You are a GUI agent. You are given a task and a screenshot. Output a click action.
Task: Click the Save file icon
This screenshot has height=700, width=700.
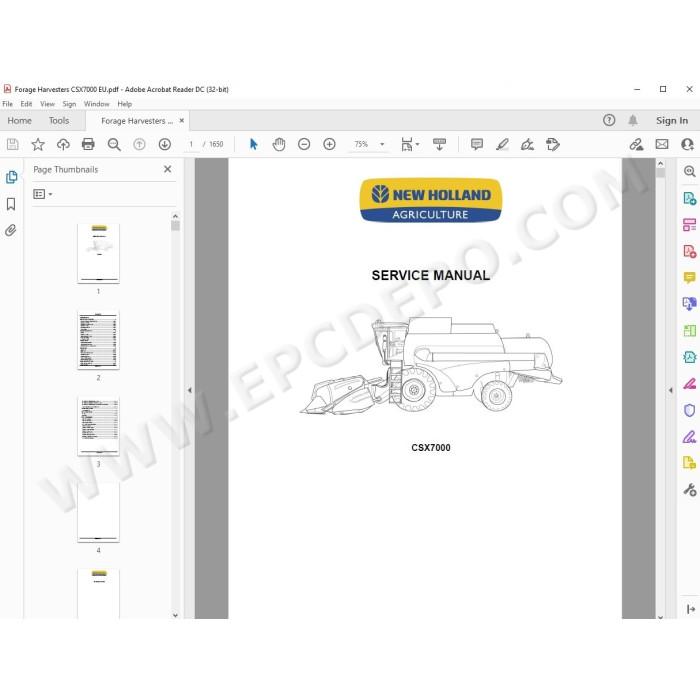12,144
